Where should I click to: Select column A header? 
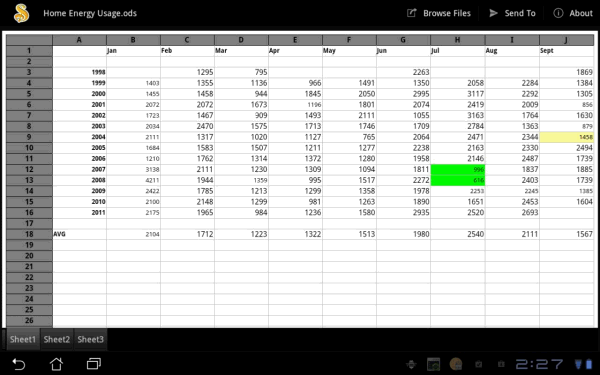pyautogui.click(x=79, y=40)
